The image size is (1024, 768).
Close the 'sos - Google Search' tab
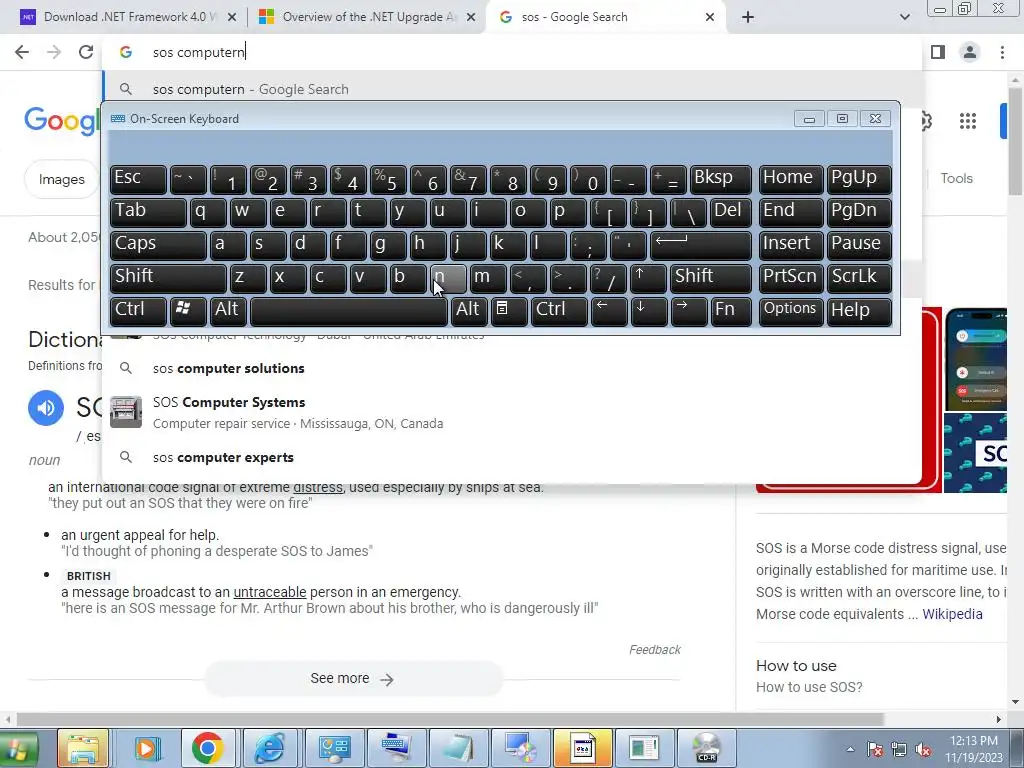pos(710,17)
